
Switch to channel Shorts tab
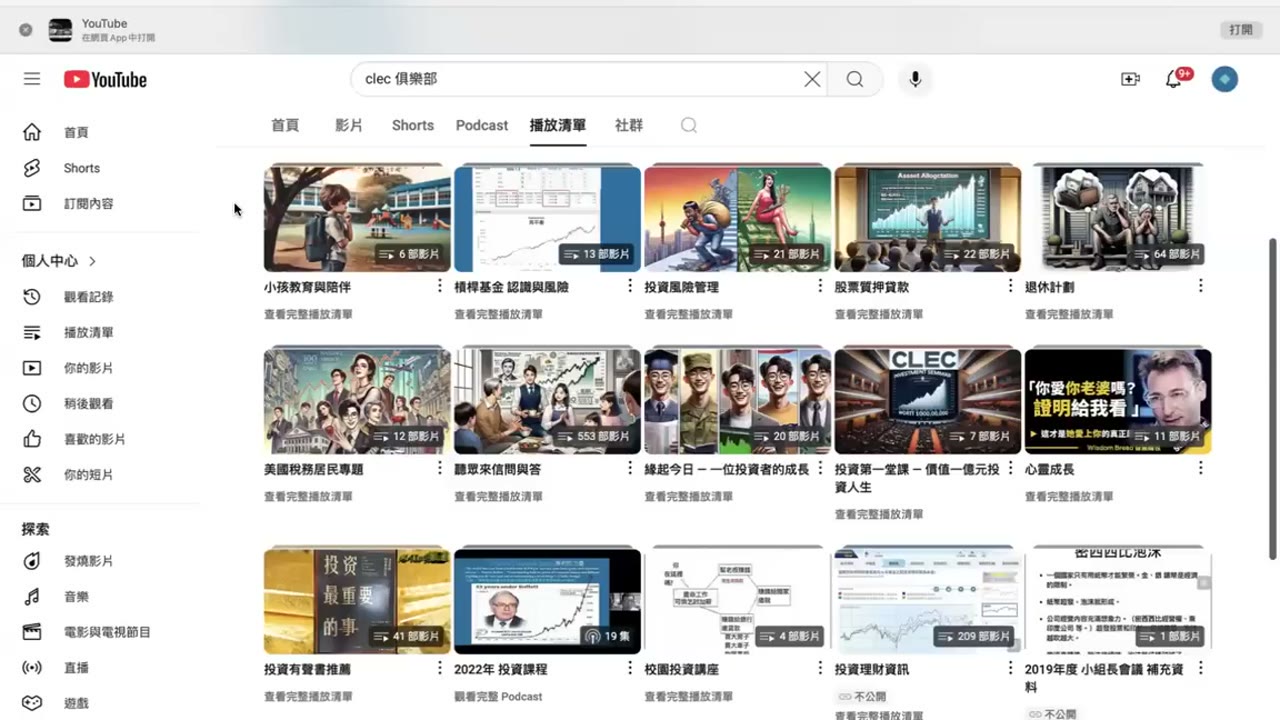tap(413, 125)
